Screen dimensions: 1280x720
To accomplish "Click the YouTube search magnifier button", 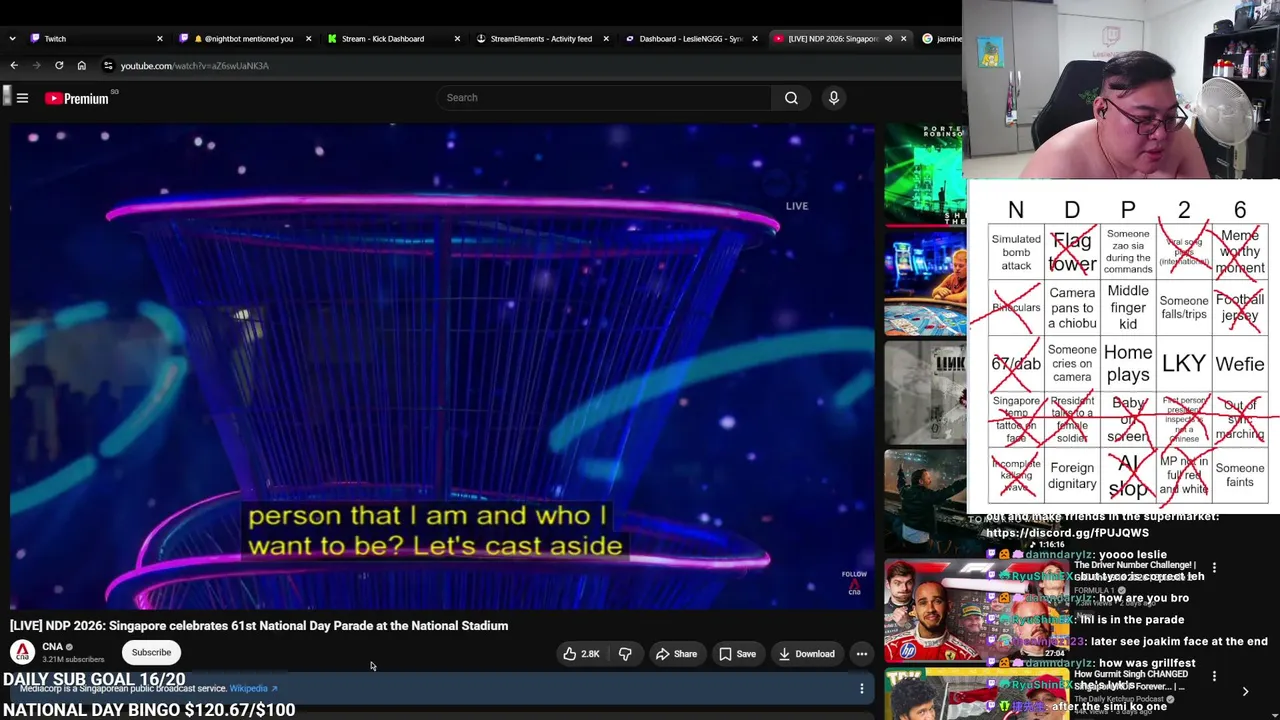I will coord(791,98).
